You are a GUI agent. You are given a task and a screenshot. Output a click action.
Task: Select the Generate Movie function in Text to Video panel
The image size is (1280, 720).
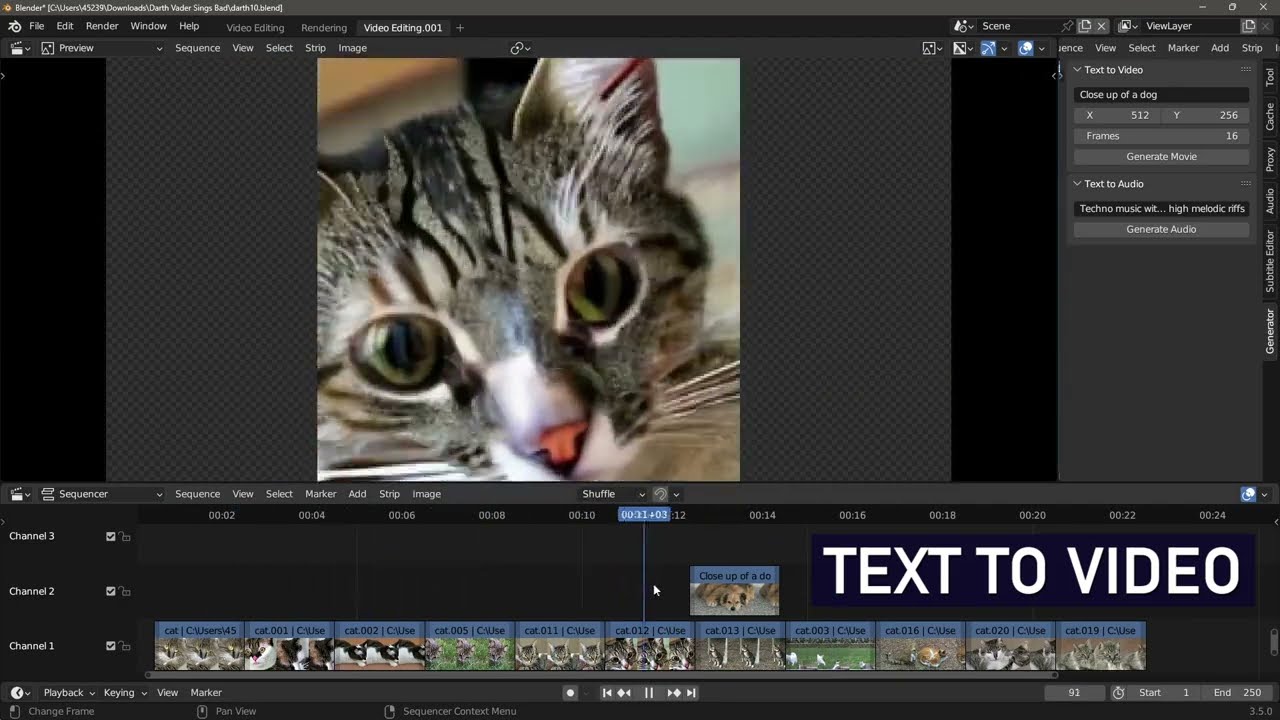click(x=1160, y=156)
